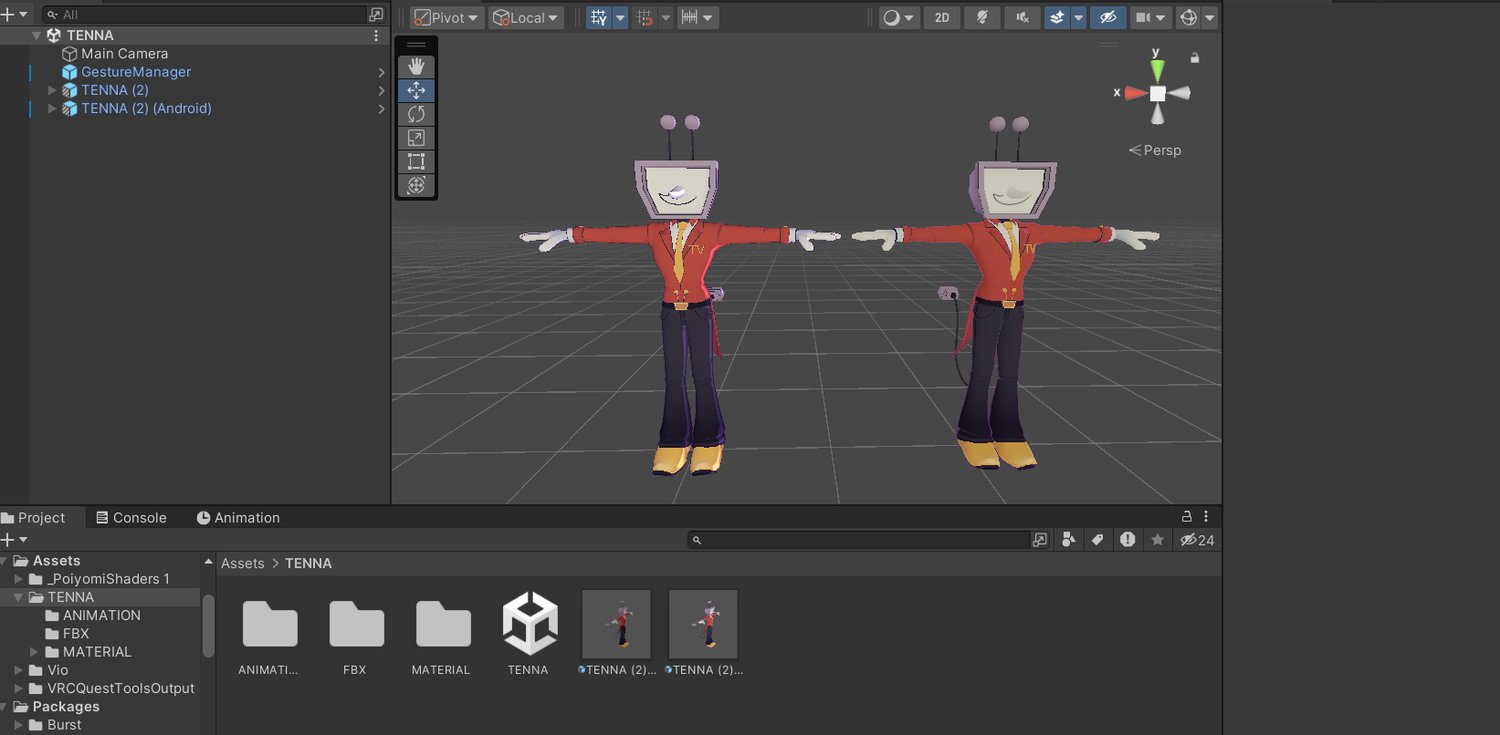Open the Pivot handle position dropdown

447,18
